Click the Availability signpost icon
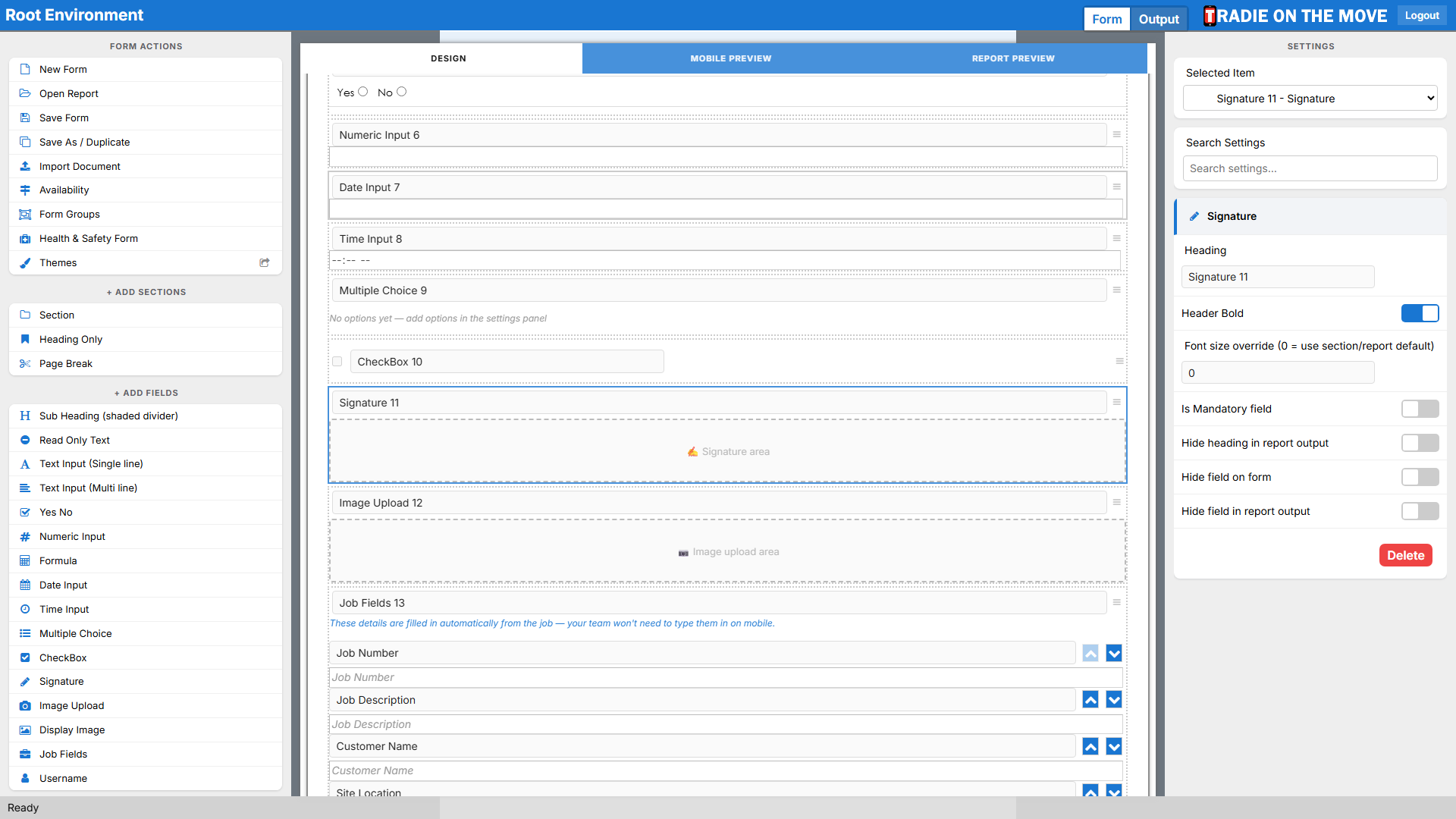Screen dimensions: 1456x819 tap(25, 190)
